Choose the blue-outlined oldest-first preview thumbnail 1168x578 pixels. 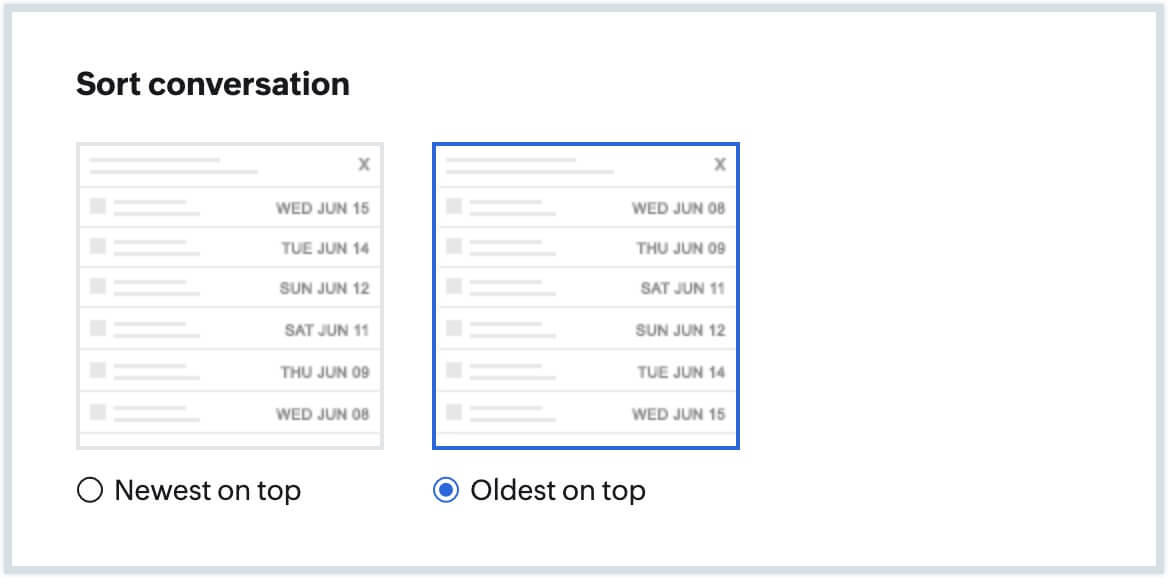586,296
